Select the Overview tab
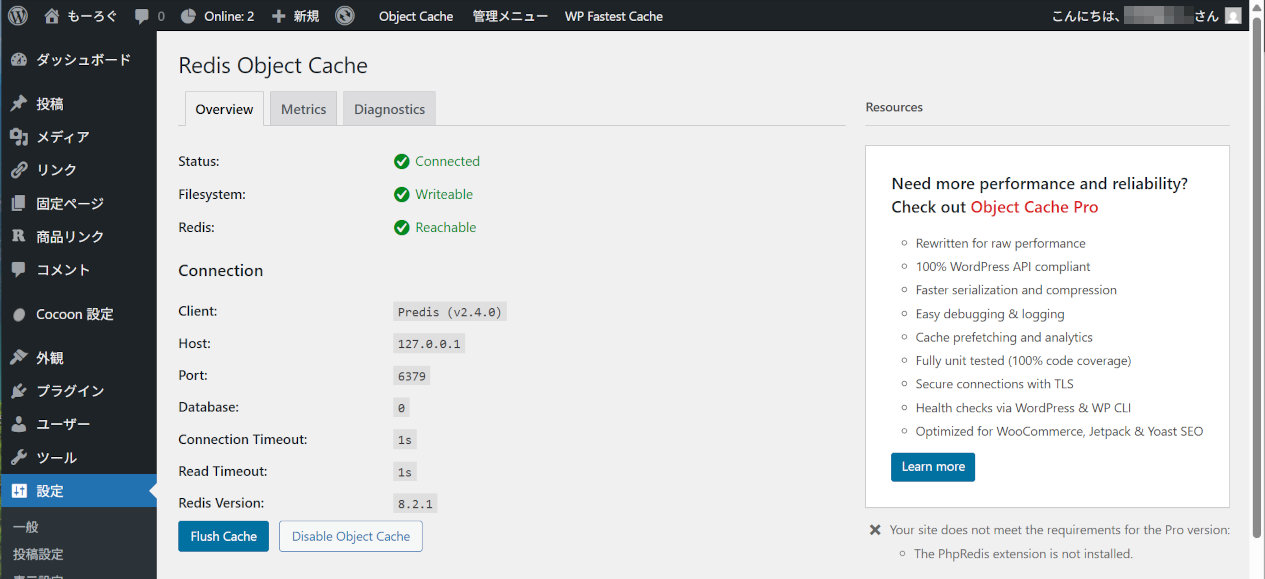Image resolution: width=1265 pixels, height=579 pixels. 224,109
